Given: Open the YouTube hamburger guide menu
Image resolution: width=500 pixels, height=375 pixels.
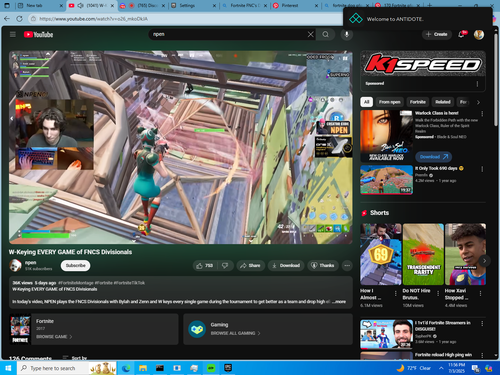Looking at the screenshot, I should pyautogui.click(x=13, y=34).
